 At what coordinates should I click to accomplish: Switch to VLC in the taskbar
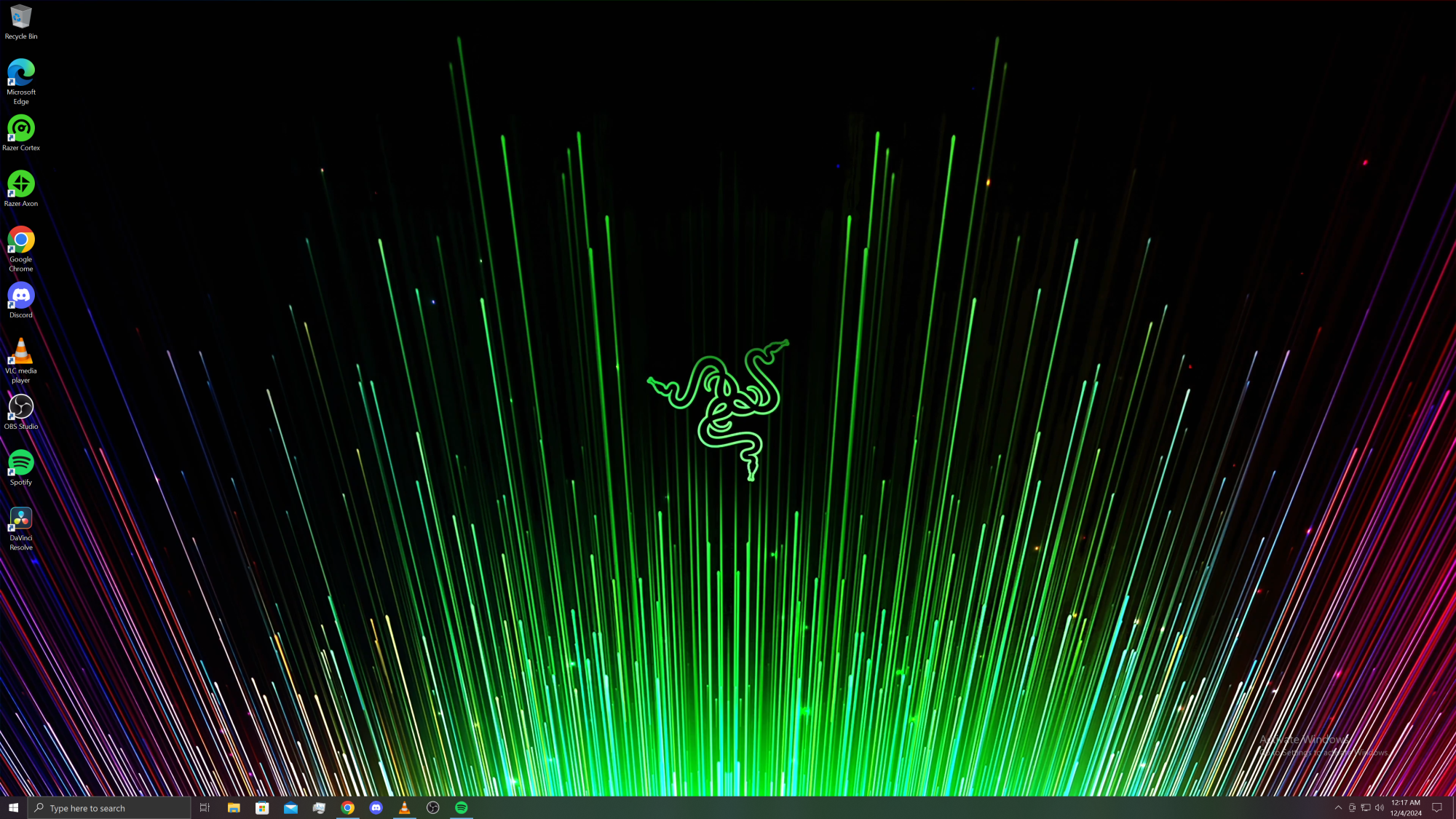(x=404, y=807)
